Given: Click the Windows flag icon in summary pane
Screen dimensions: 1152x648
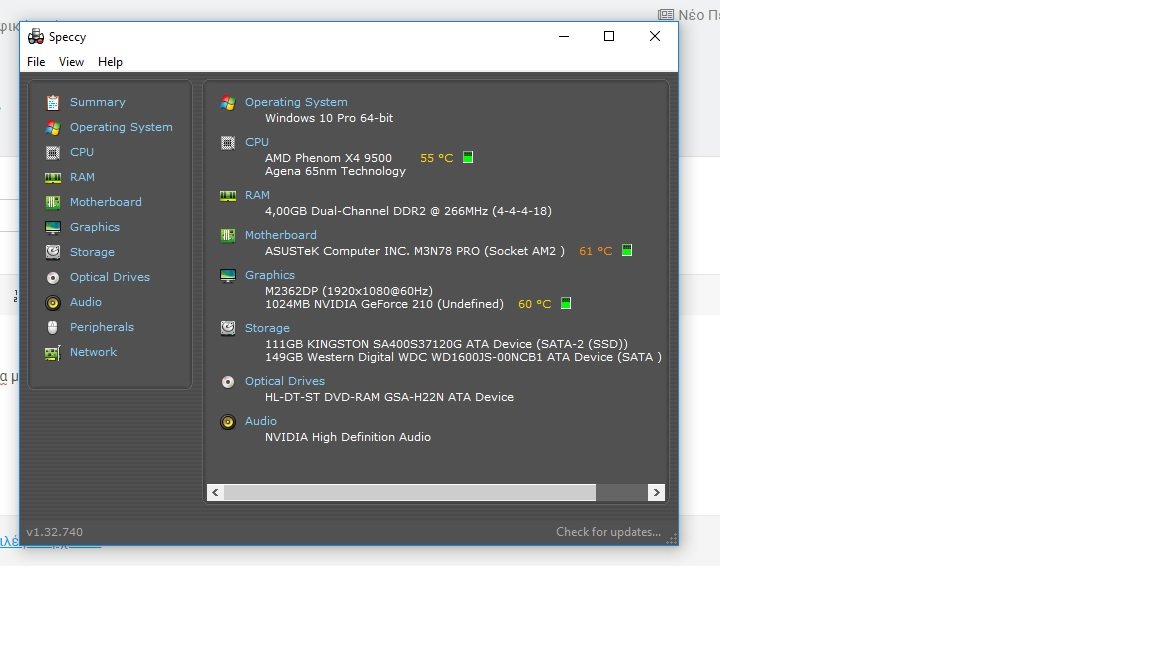Looking at the screenshot, I should (228, 103).
